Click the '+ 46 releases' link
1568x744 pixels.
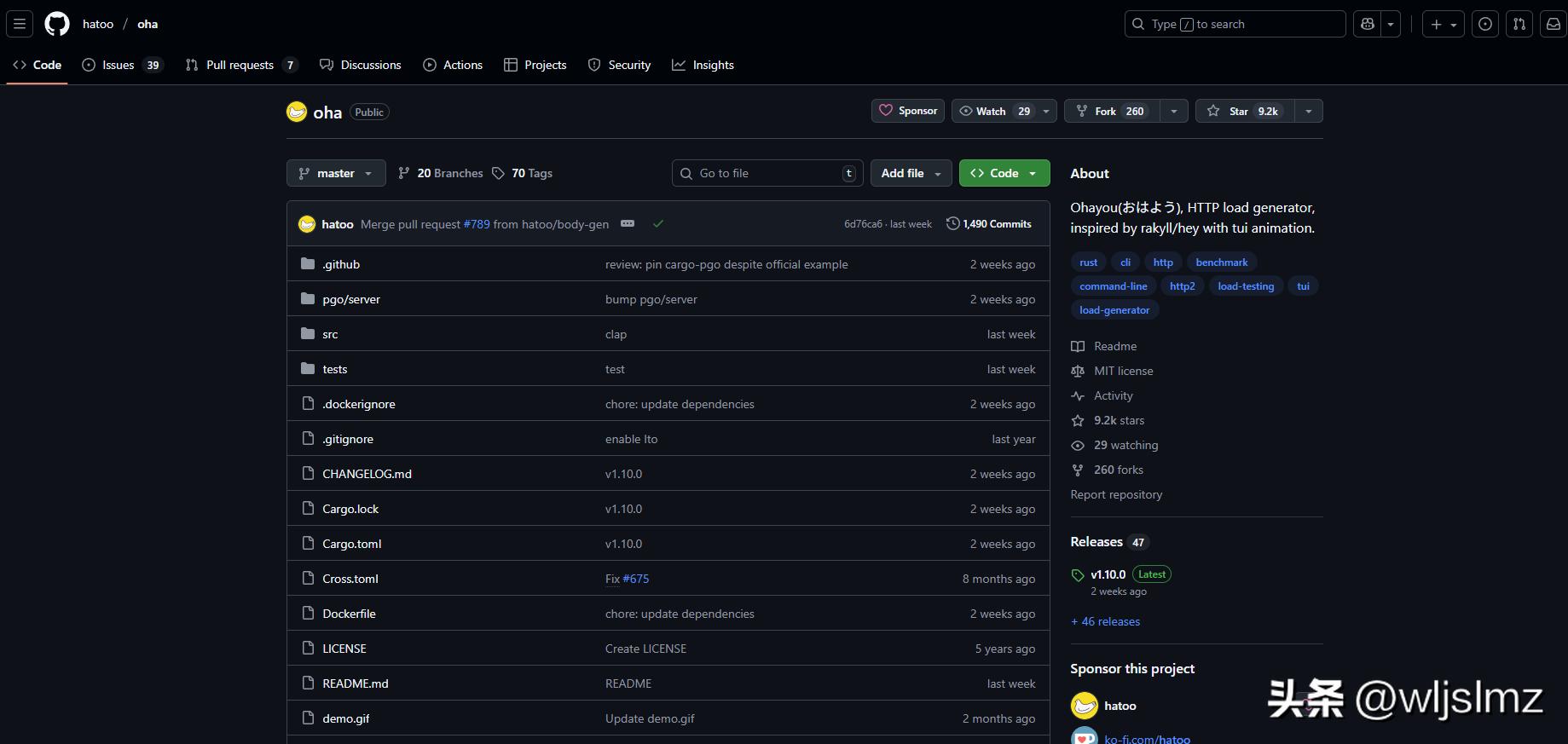1105,621
